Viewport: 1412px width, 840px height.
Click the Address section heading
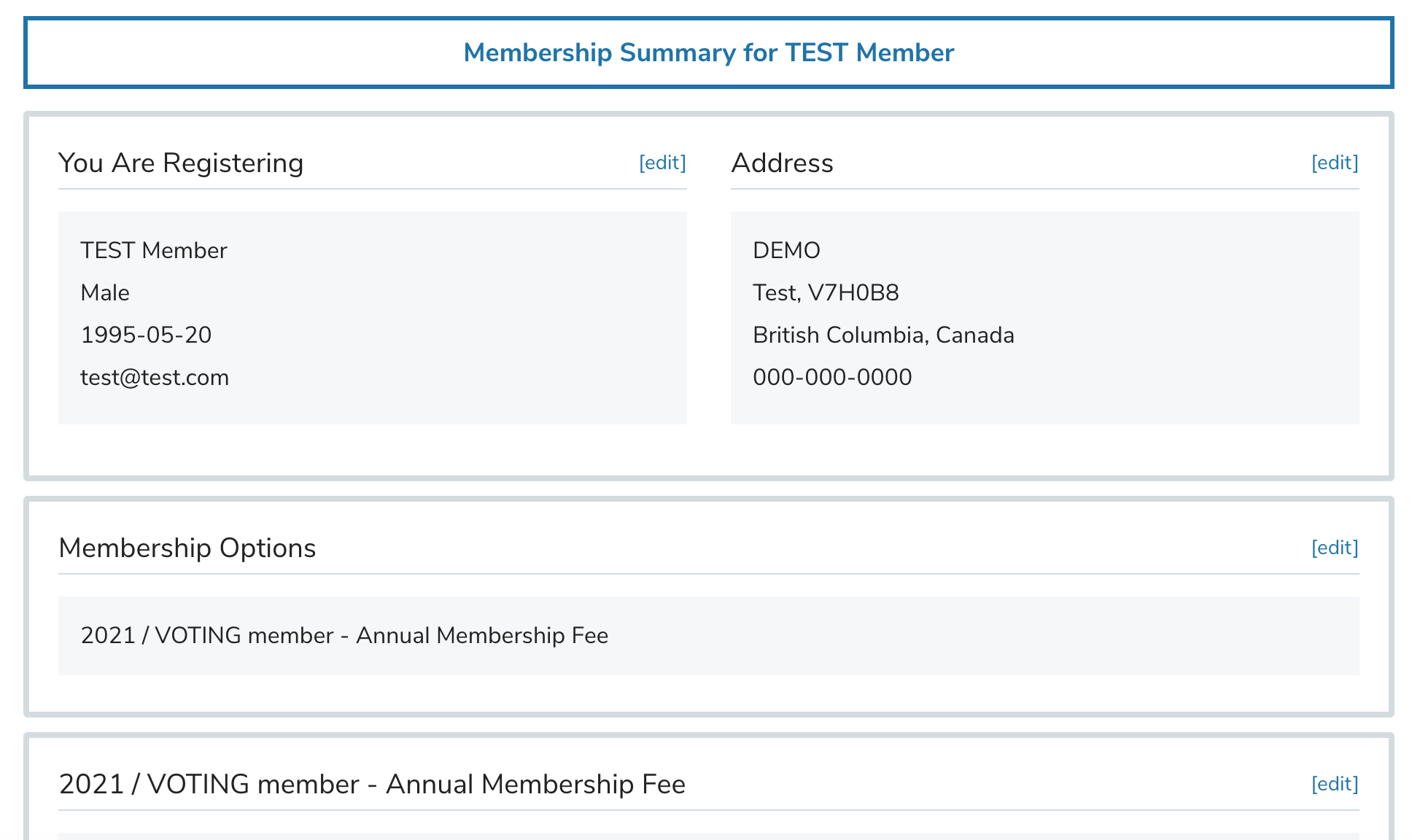[x=782, y=163]
